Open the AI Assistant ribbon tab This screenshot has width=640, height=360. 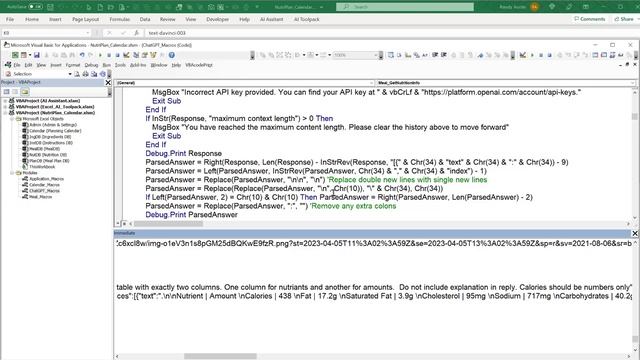[271, 19]
